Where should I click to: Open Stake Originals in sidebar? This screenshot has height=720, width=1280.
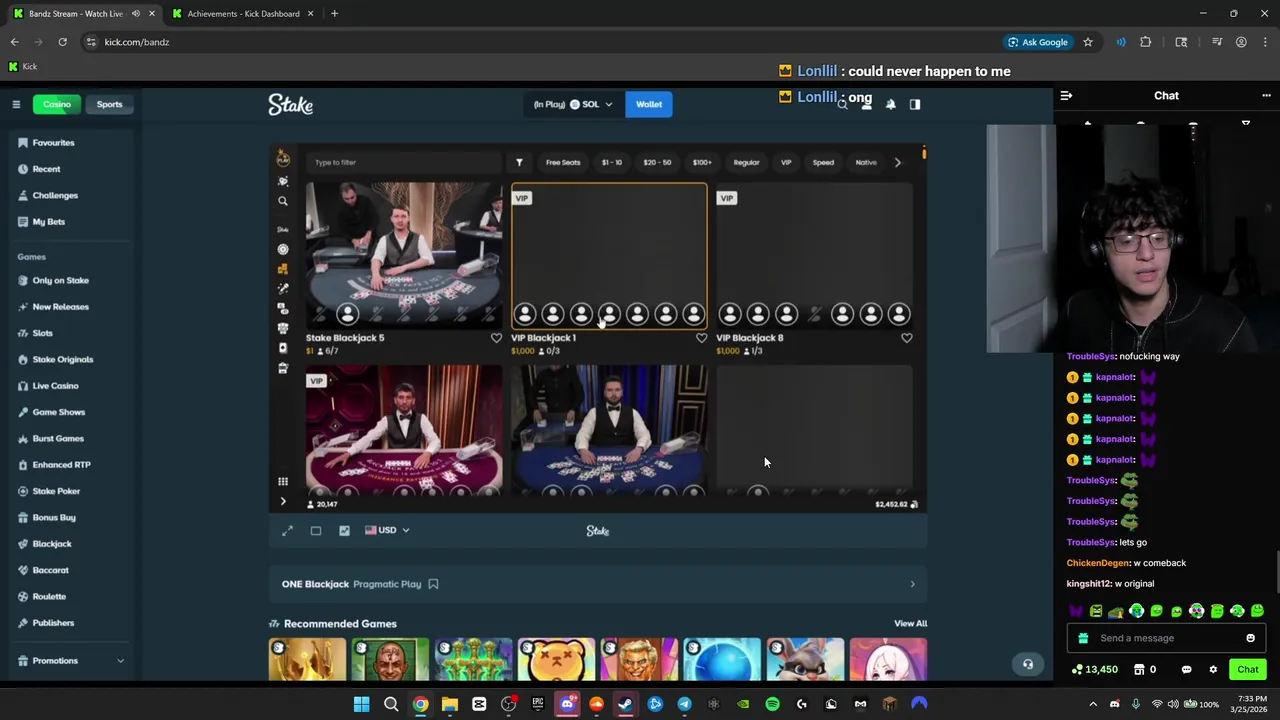[x=62, y=359]
